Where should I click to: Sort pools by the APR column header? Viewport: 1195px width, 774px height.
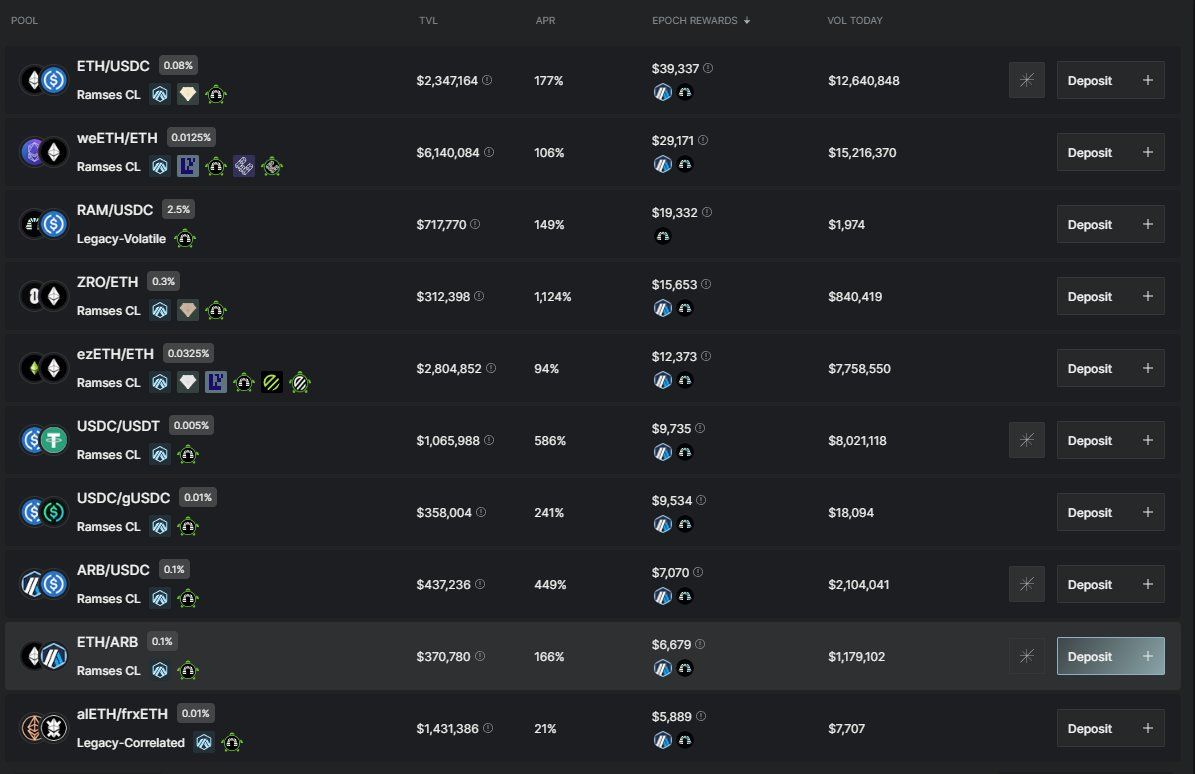pos(545,21)
